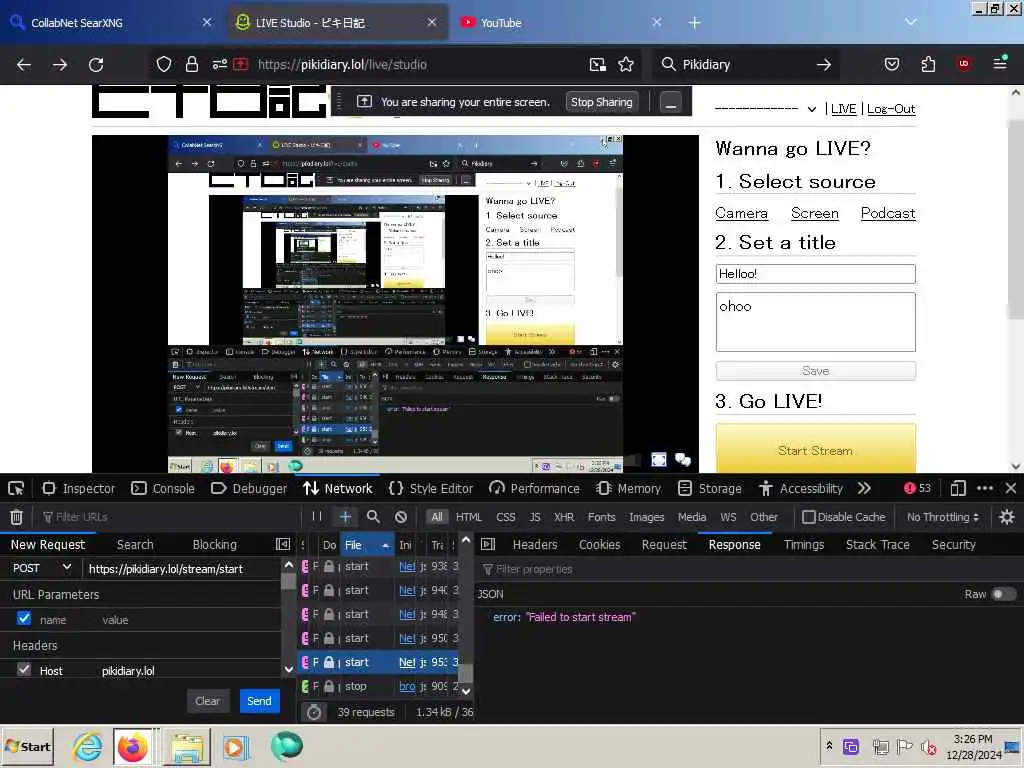
Task: Open the Debugger tab
Action: click(249, 488)
